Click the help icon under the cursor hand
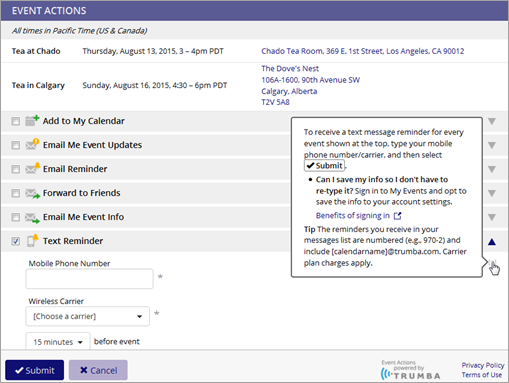Image resolution: width=509 pixels, height=383 pixels. pos(493,263)
